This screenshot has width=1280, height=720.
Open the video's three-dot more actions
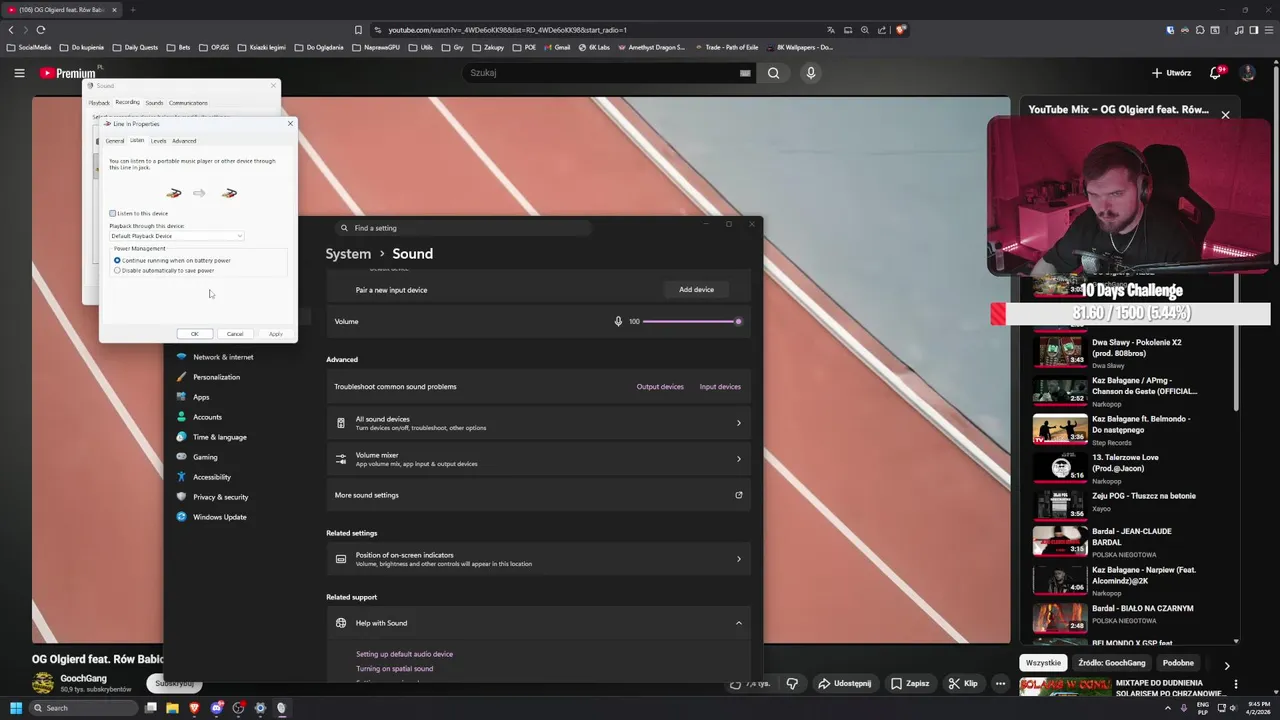(x=1000, y=684)
